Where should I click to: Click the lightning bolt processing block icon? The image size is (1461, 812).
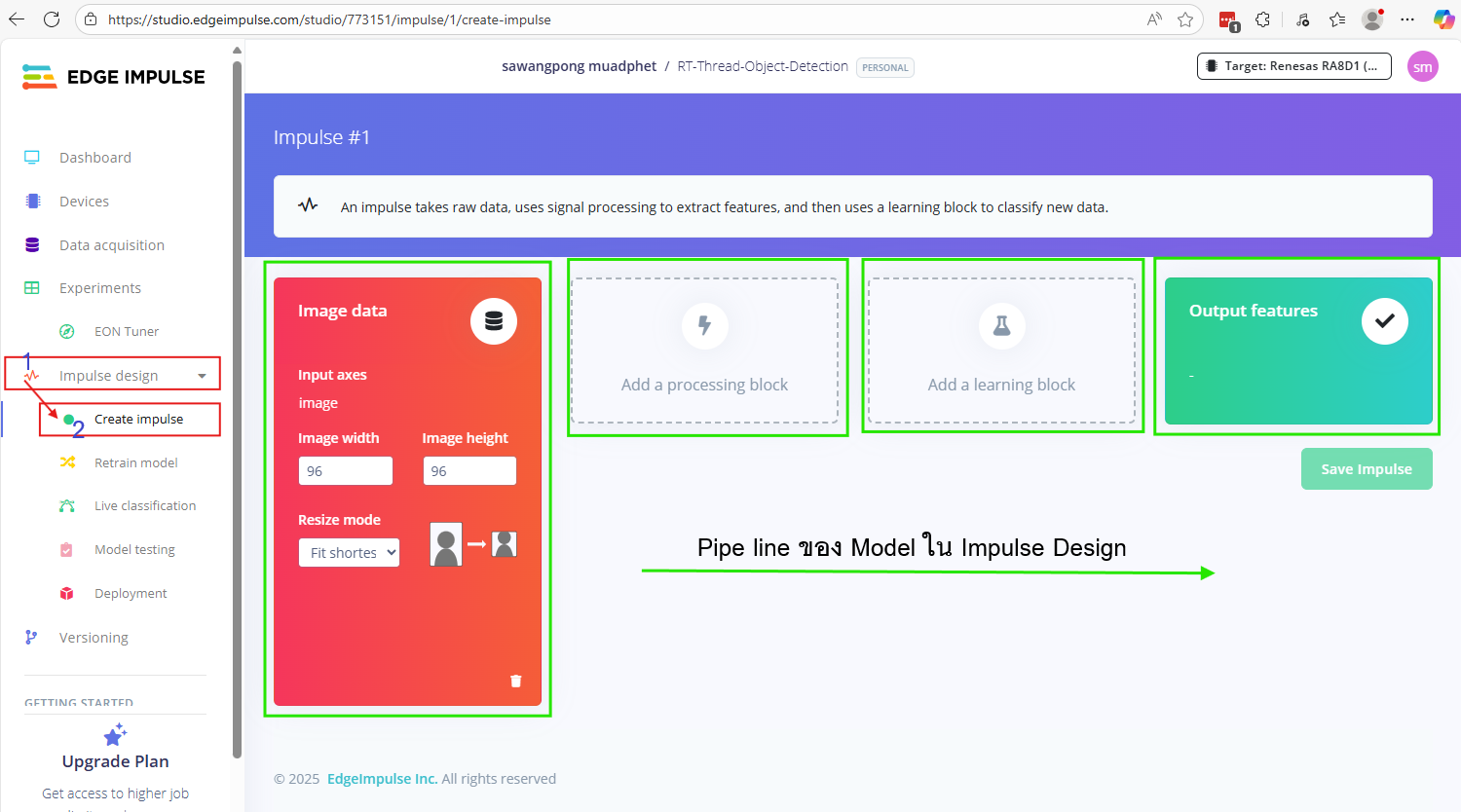(x=704, y=325)
